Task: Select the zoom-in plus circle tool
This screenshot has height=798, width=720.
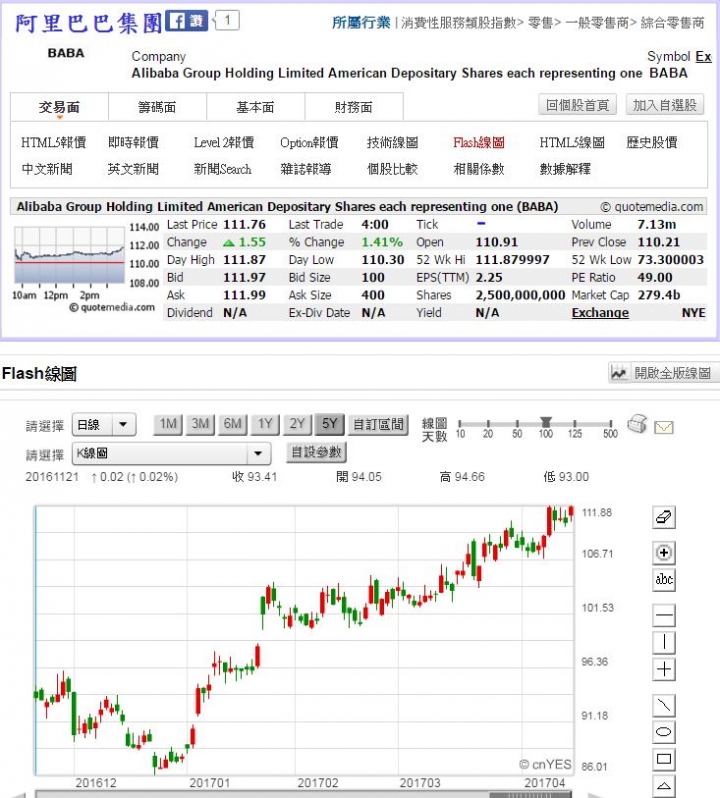Action: click(664, 553)
